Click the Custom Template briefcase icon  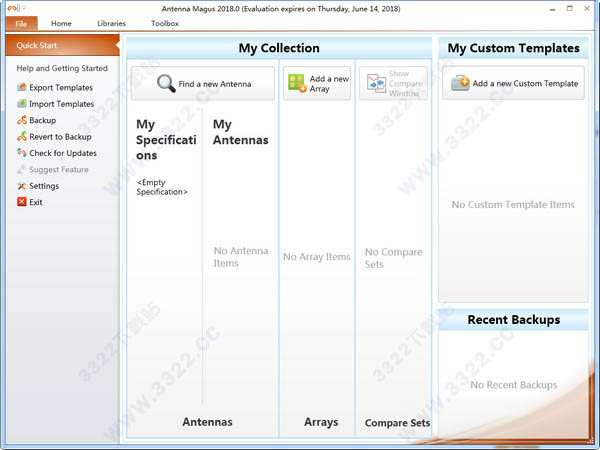pos(460,83)
